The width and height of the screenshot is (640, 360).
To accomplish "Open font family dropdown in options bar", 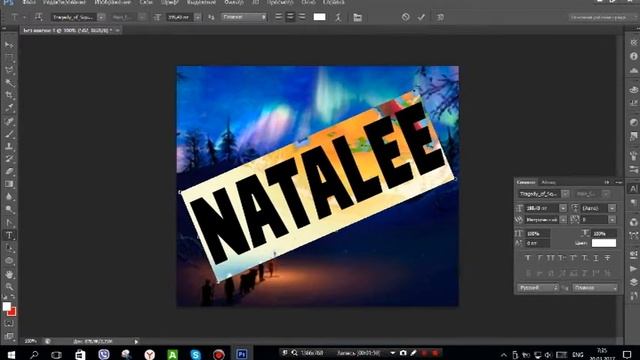I will [101, 17].
